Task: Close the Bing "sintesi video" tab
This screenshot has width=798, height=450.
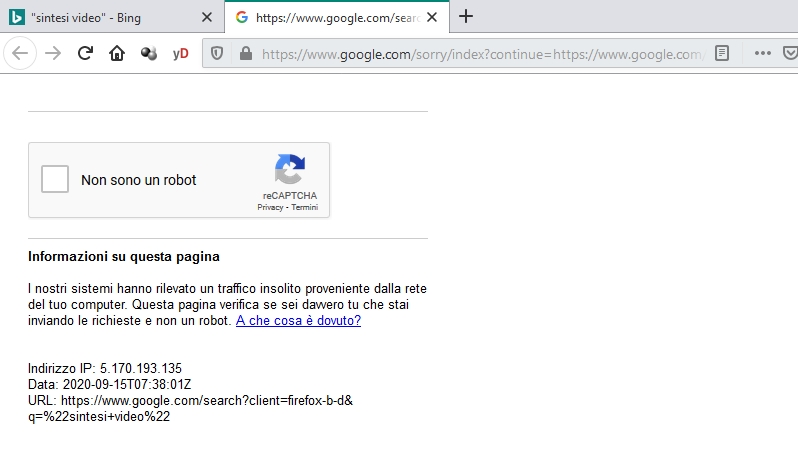Action: [x=207, y=17]
